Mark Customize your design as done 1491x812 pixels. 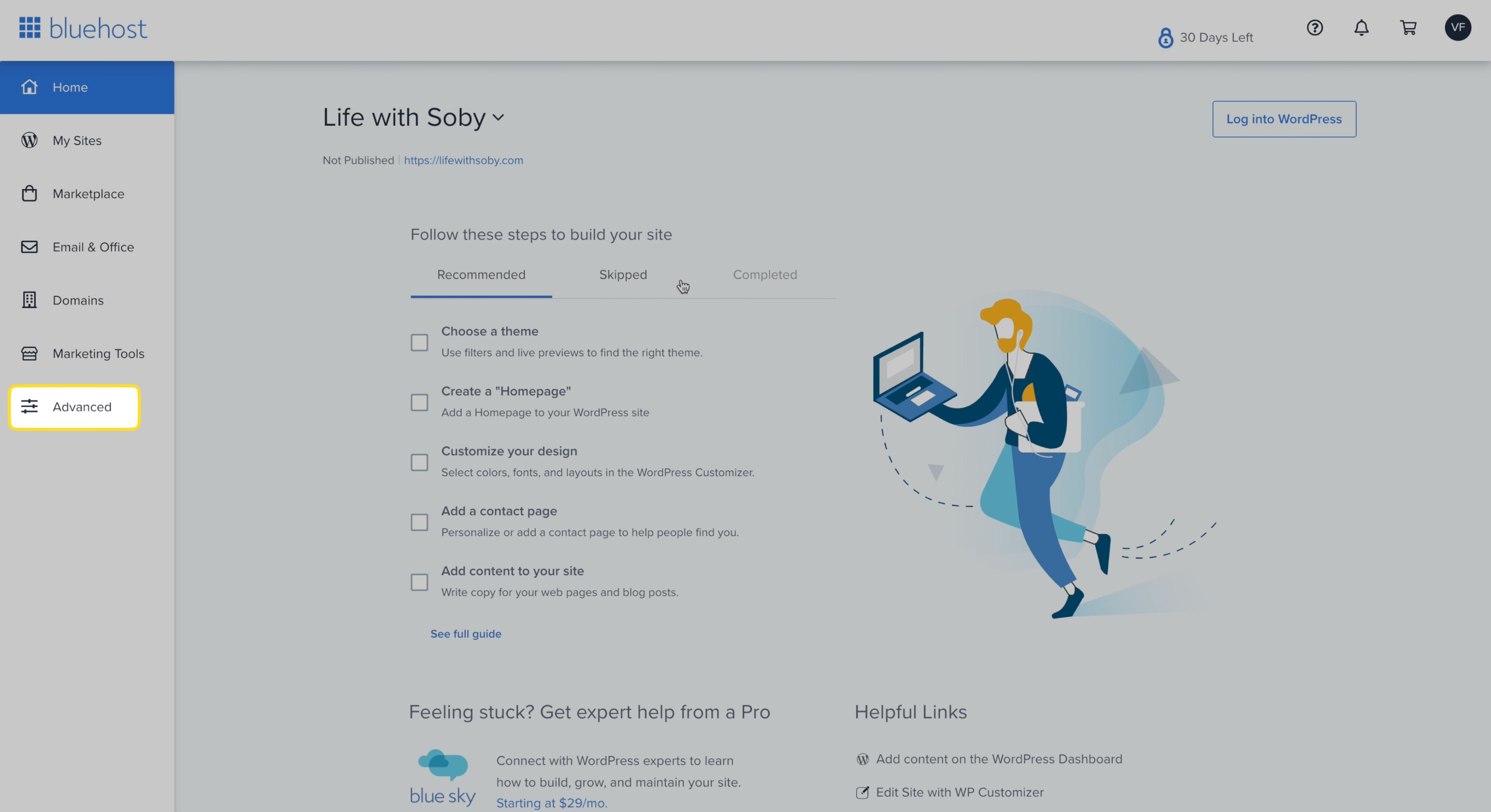click(419, 462)
